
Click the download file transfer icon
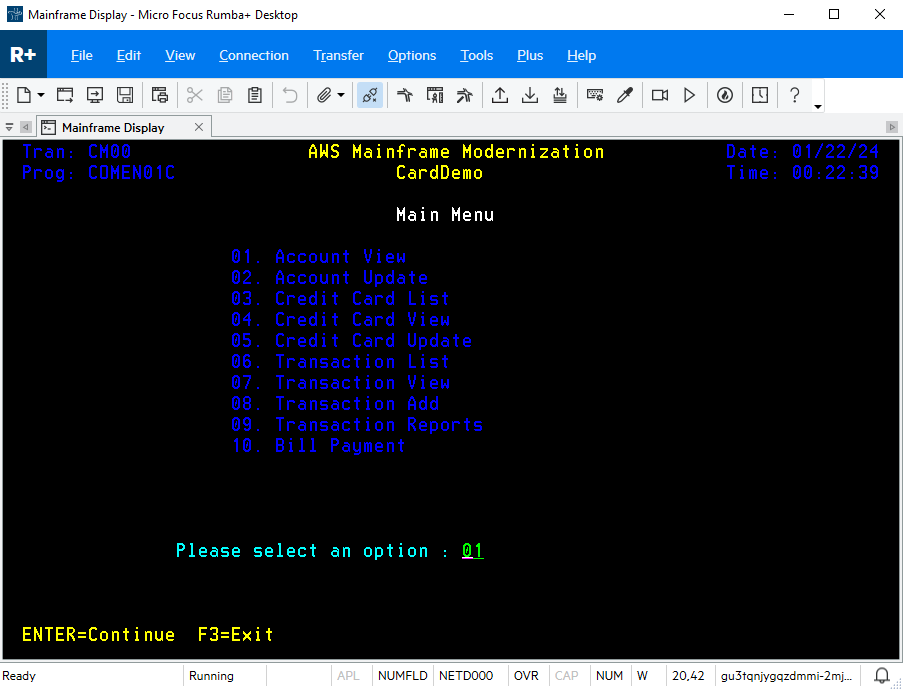[530, 95]
